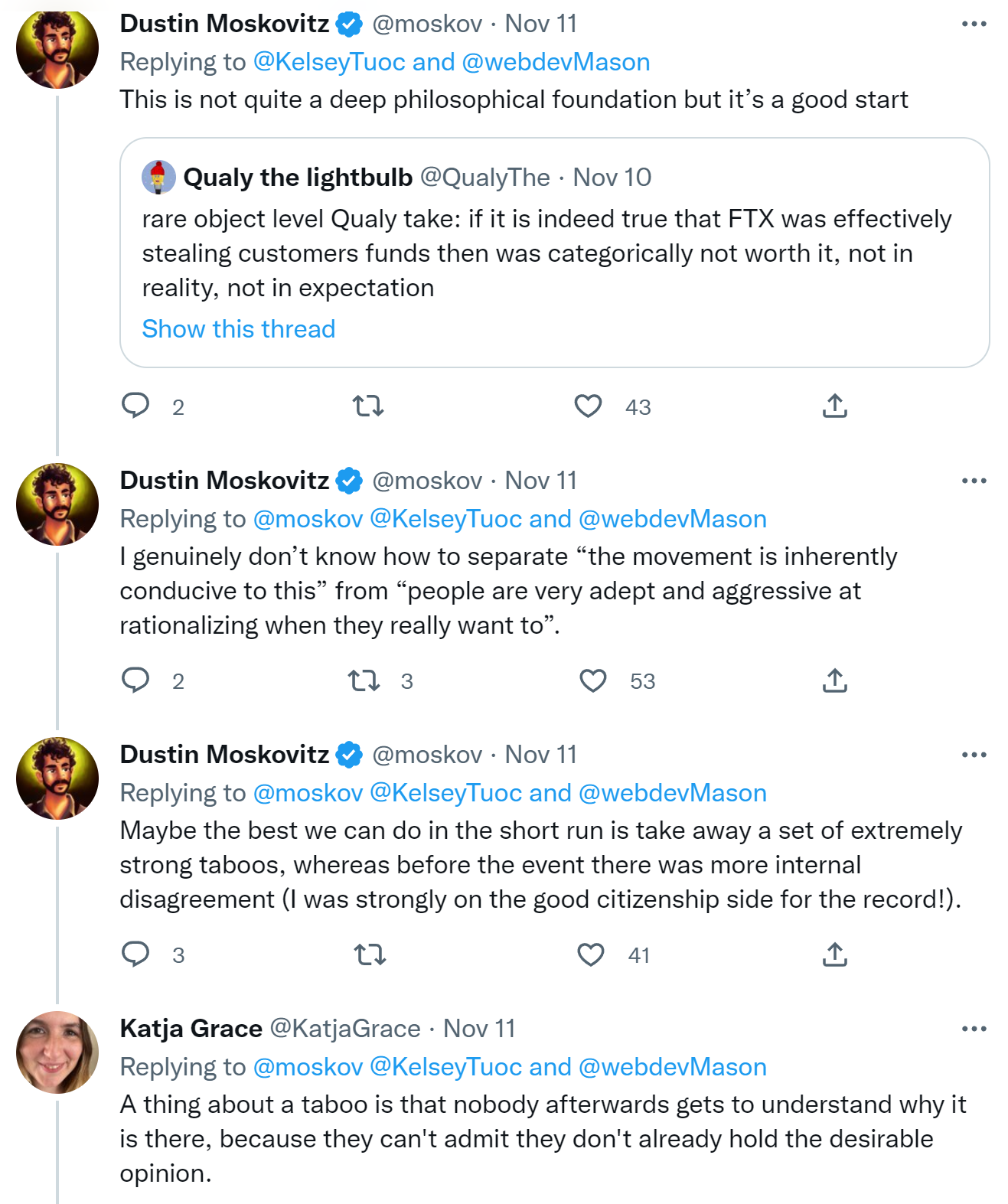Reply to the tweet about rationalizing
Viewport: 1008px width, 1204px height.
pyautogui.click(x=136, y=680)
